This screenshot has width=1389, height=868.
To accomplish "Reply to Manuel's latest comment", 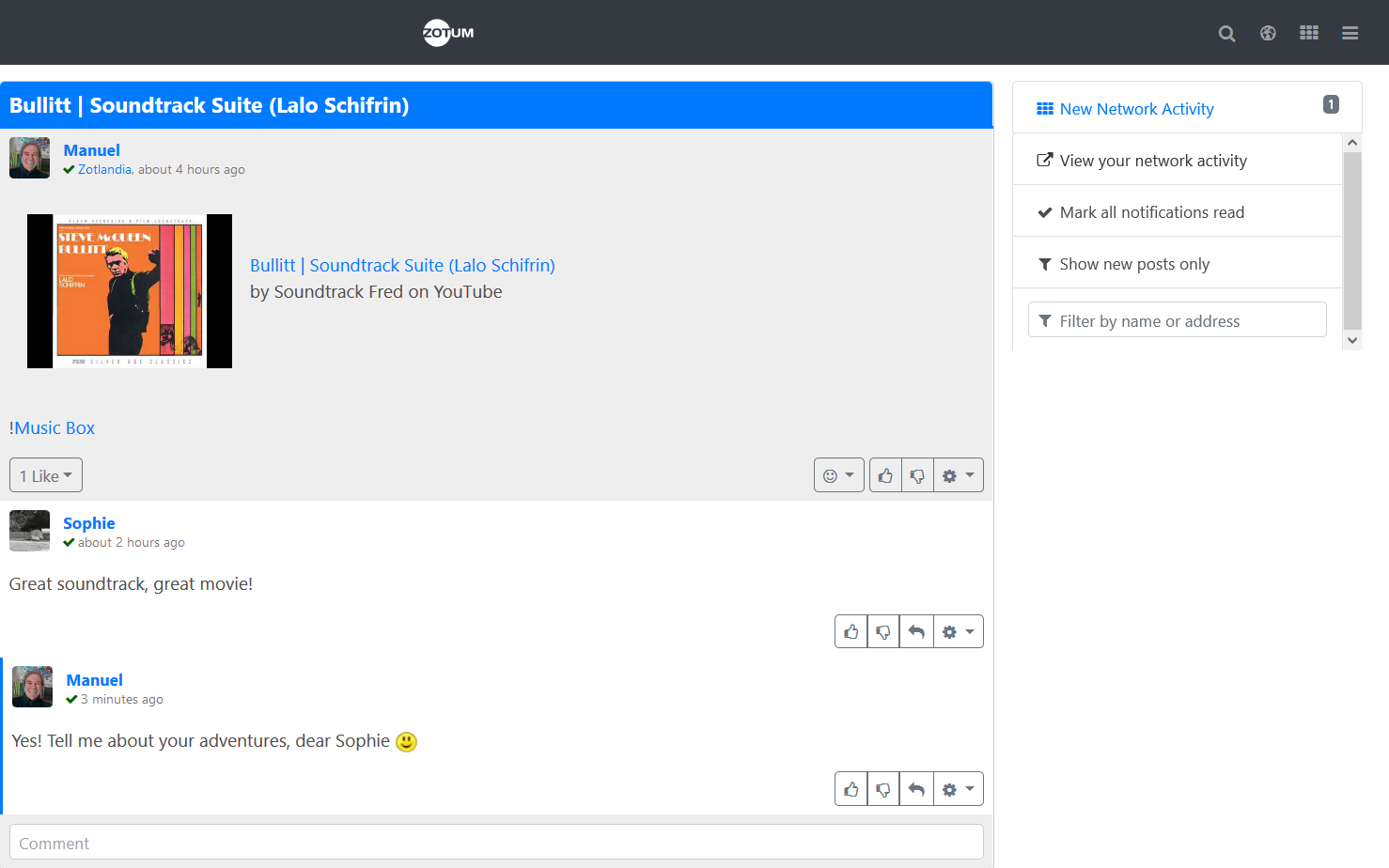I will 916,789.
